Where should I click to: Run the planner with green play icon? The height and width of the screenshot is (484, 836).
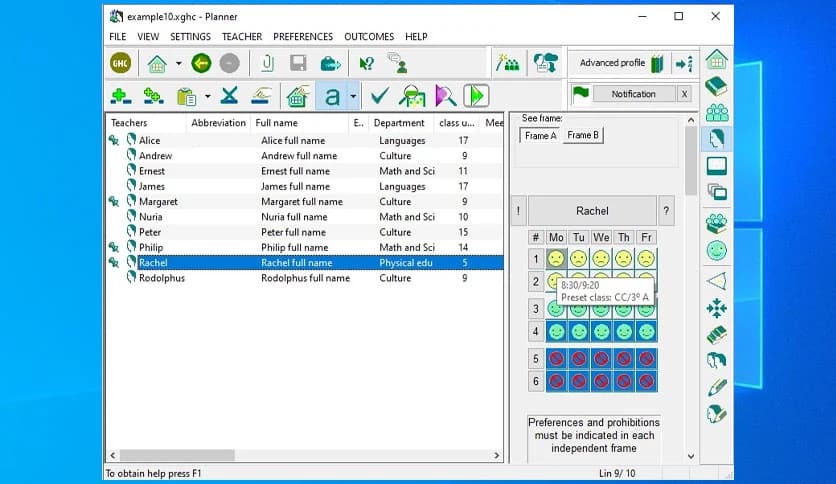(x=476, y=96)
